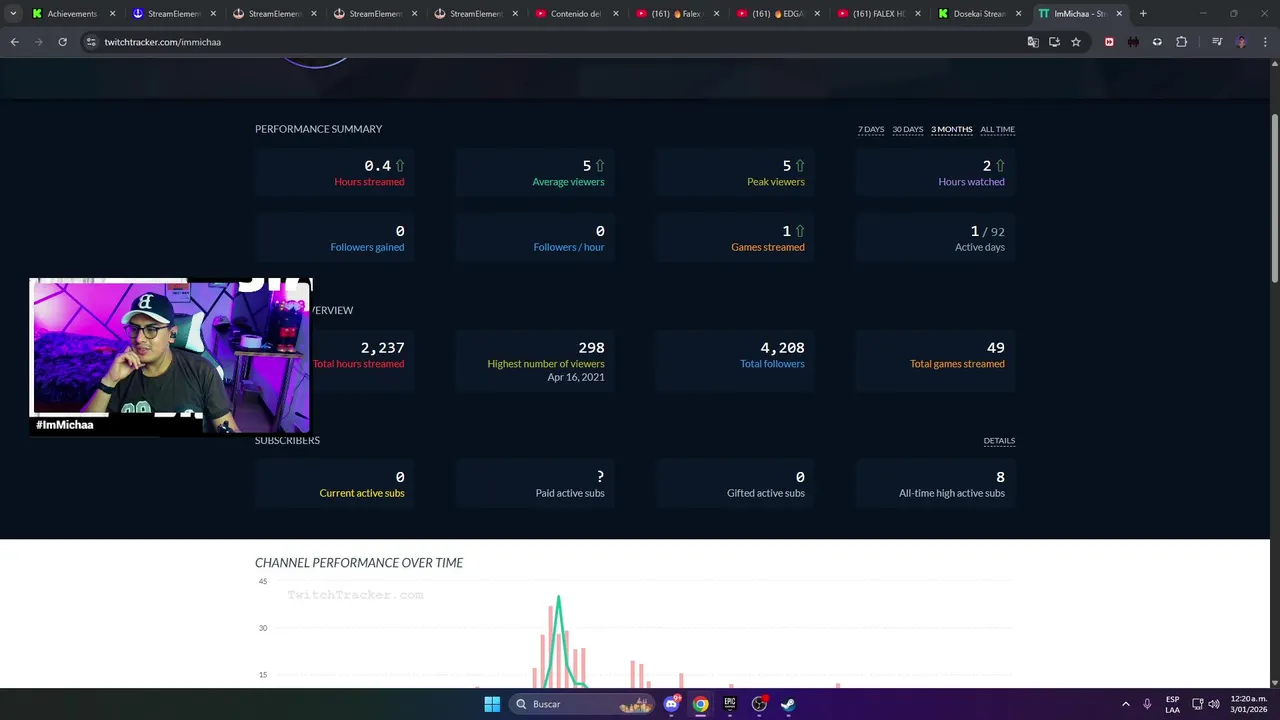Open the Chrome profile avatar
This screenshot has height=720, width=1280.
point(1241,42)
